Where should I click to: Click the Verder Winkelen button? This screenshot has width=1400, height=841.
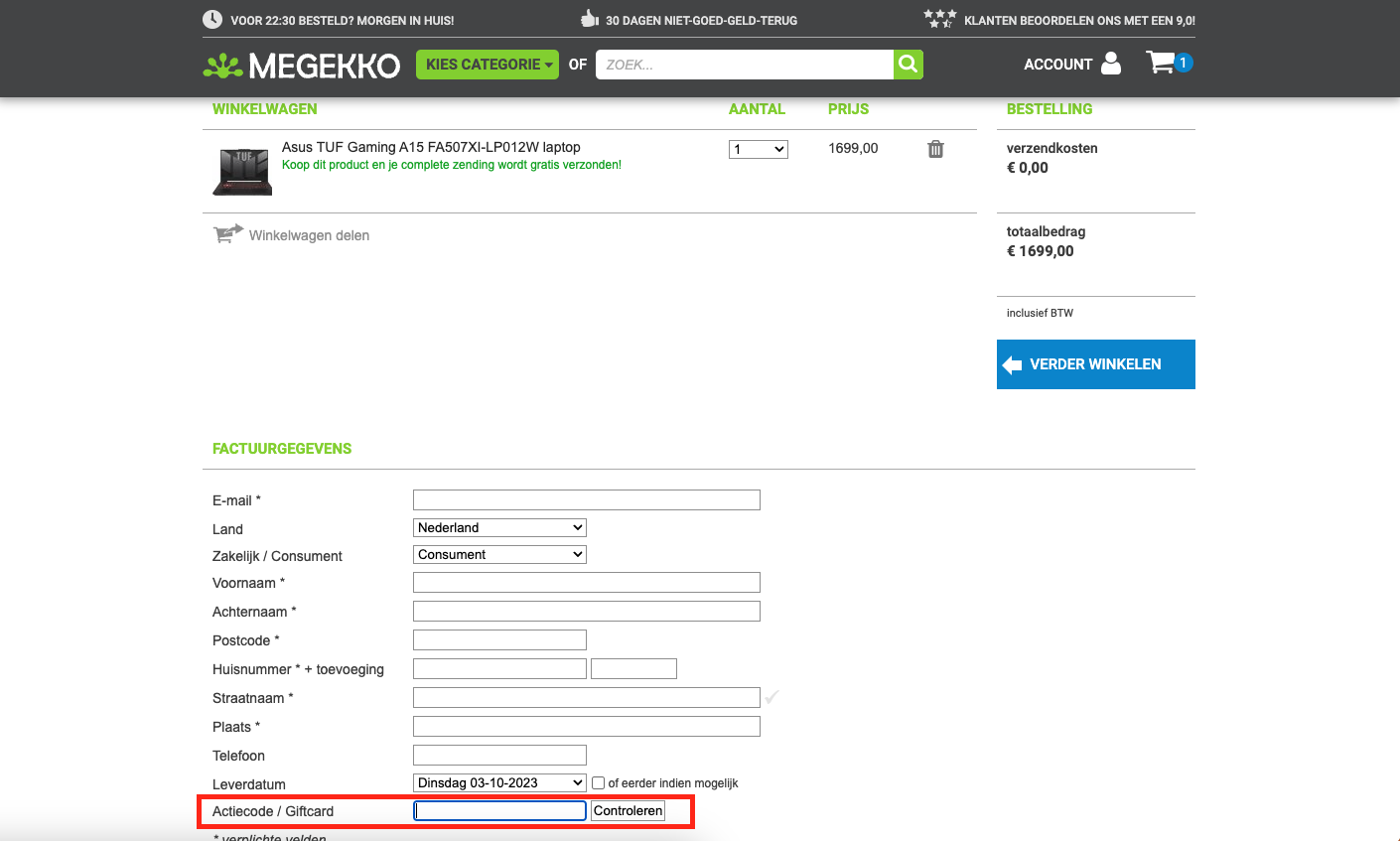click(x=1096, y=364)
